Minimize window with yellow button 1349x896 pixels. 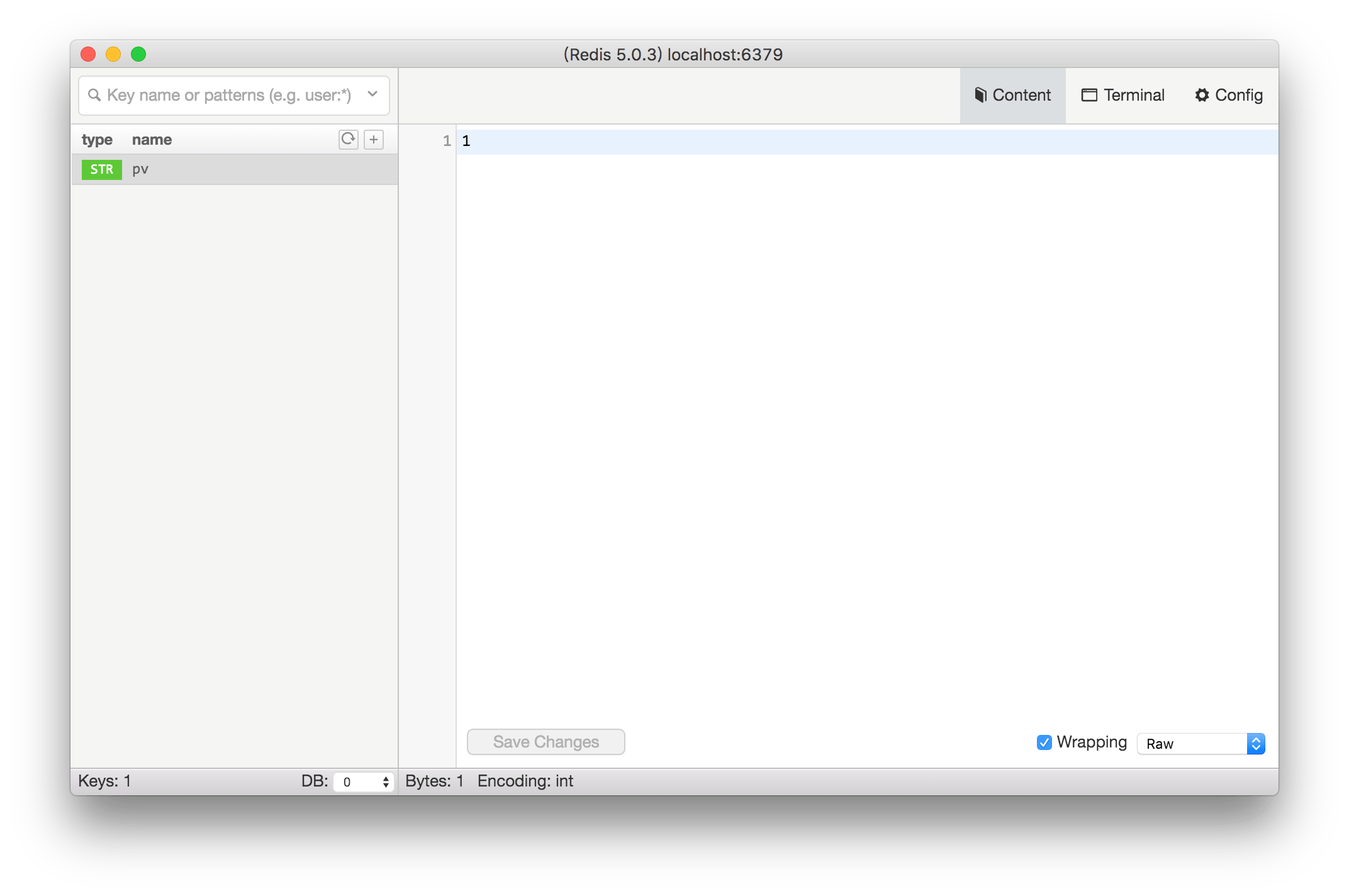113,54
